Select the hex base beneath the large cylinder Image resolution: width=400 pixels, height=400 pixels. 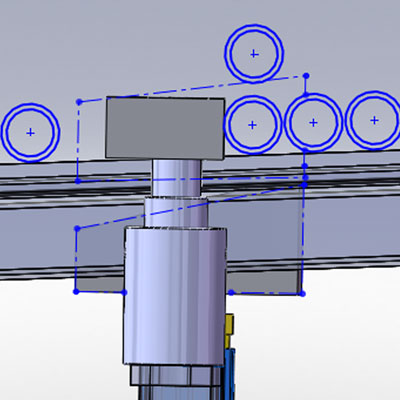pyautogui.click(x=175, y=375)
